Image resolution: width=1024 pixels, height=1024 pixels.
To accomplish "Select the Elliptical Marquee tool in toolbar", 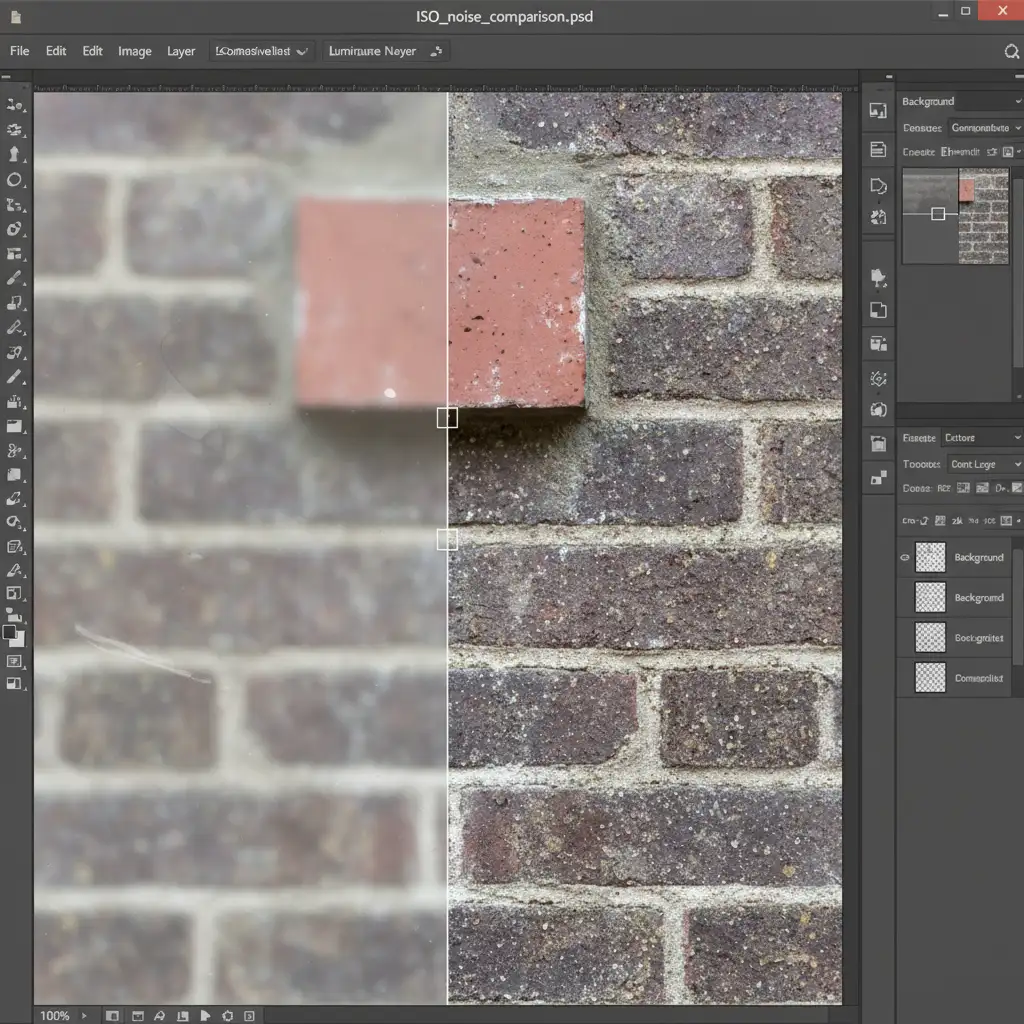I will coord(15,180).
